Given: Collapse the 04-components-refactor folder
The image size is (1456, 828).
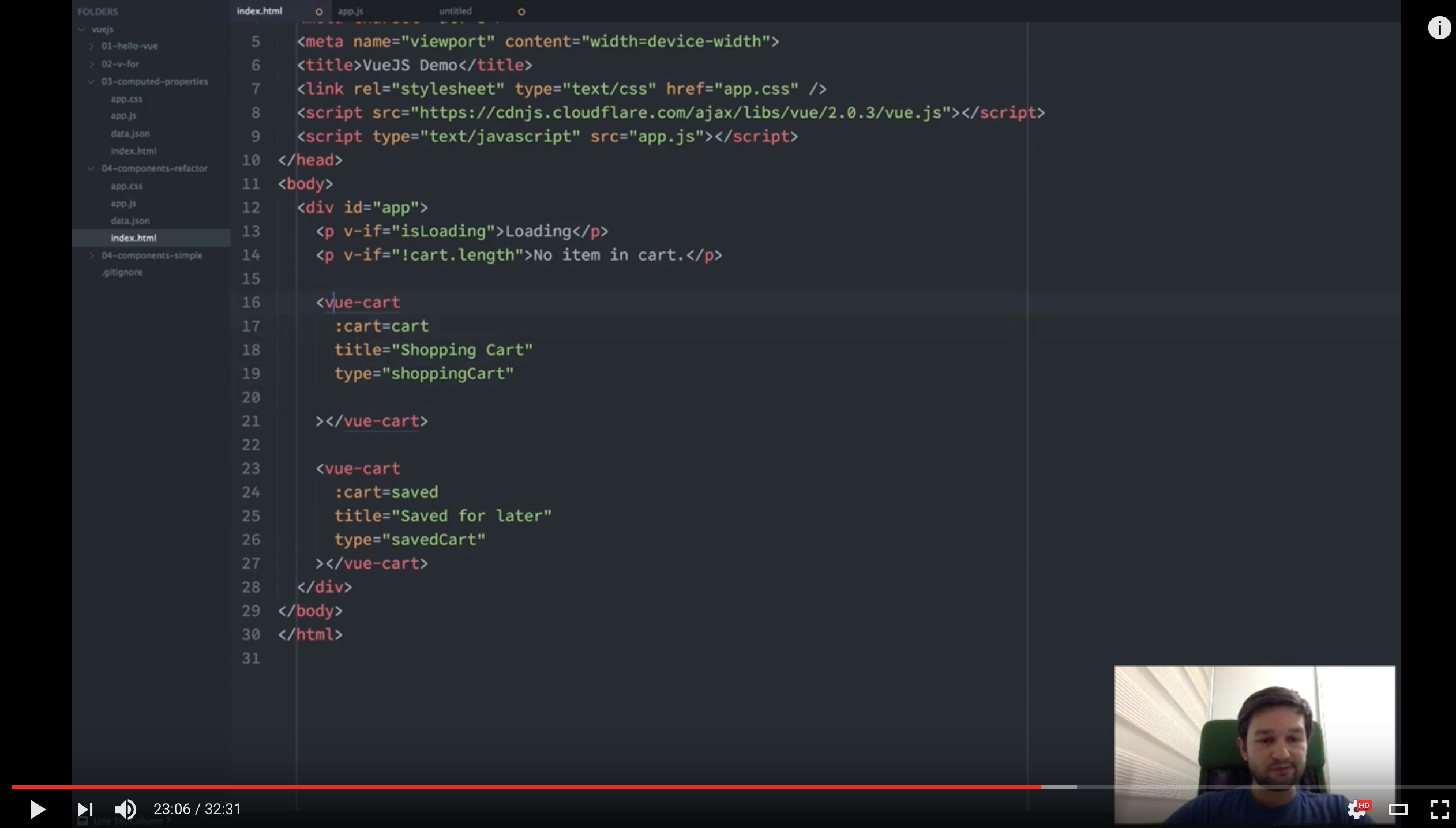Looking at the screenshot, I should (91, 168).
